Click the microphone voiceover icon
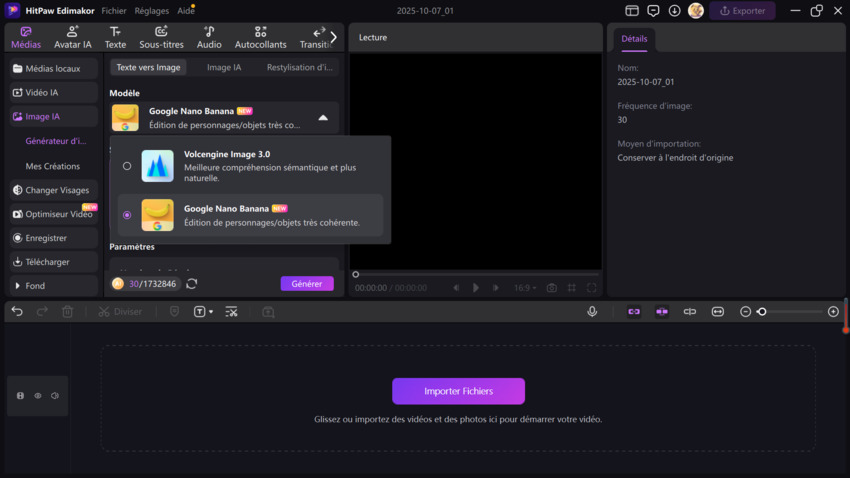 592,312
